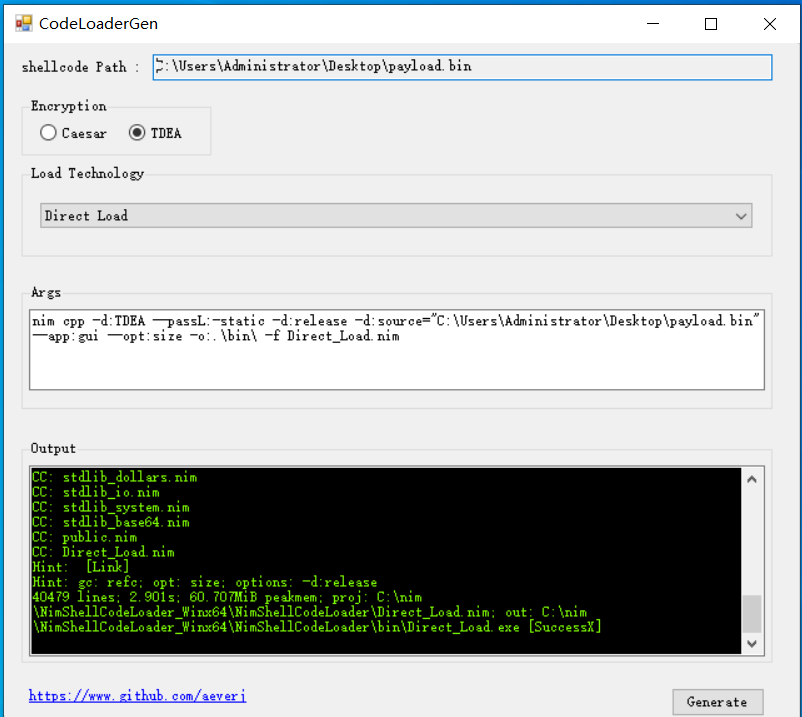Click the 'Hint: gc: refc; opt: size' output line

tap(205, 582)
